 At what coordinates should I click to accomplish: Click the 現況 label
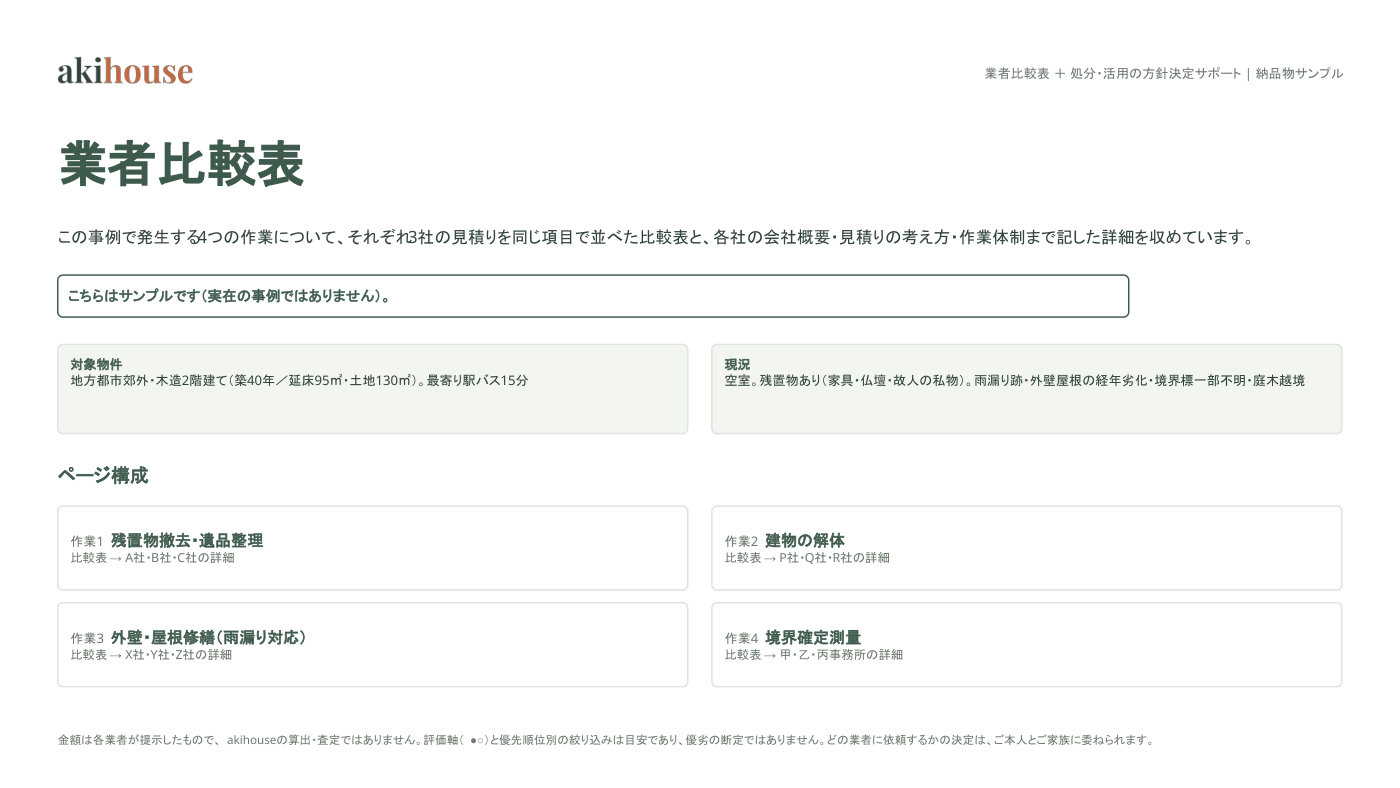[x=737, y=364]
